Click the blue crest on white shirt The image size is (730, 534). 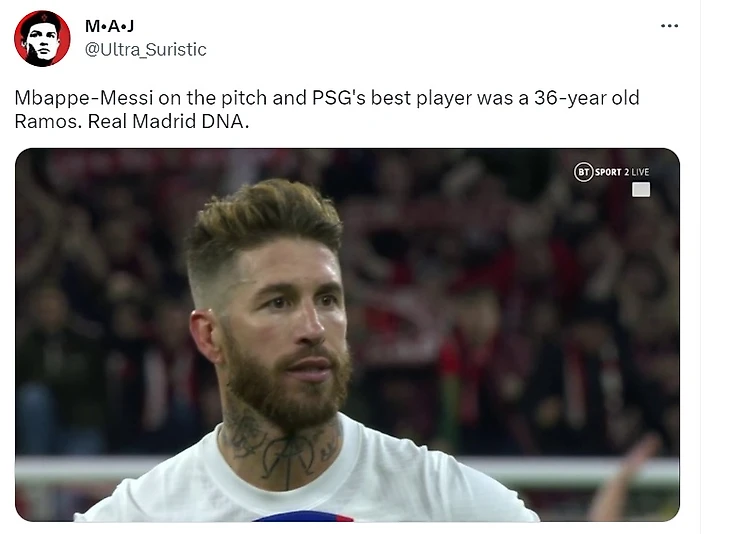(x=303, y=516)
